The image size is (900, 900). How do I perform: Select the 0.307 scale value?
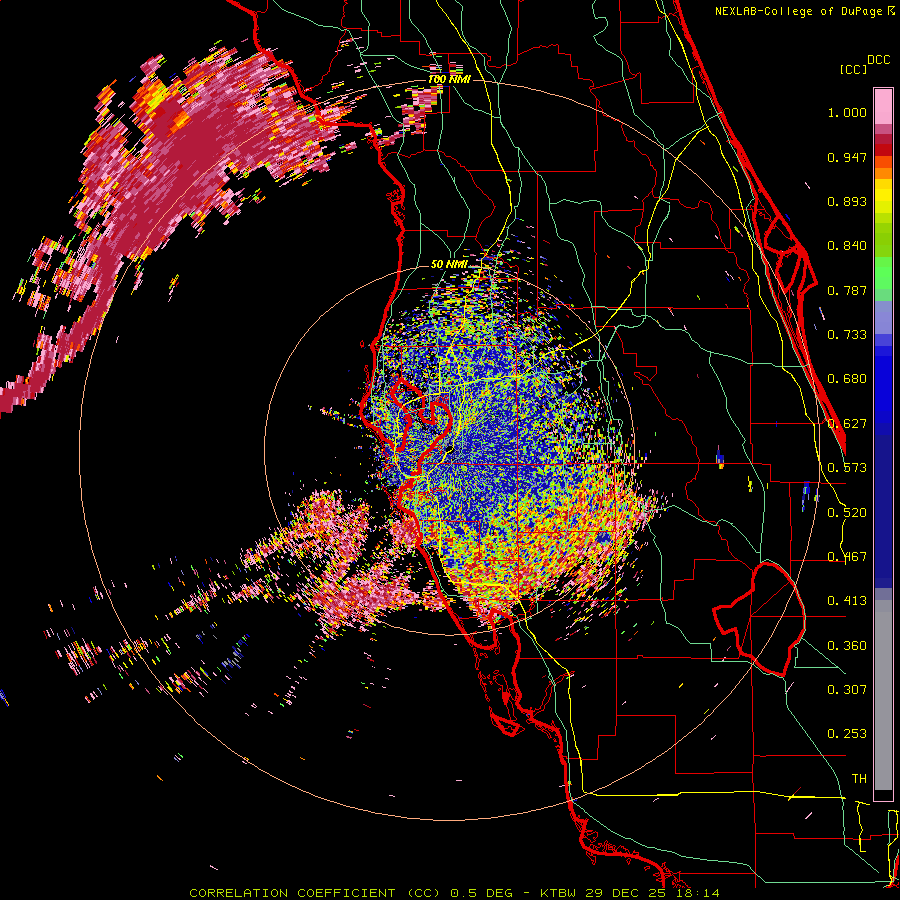coord(847,690)
